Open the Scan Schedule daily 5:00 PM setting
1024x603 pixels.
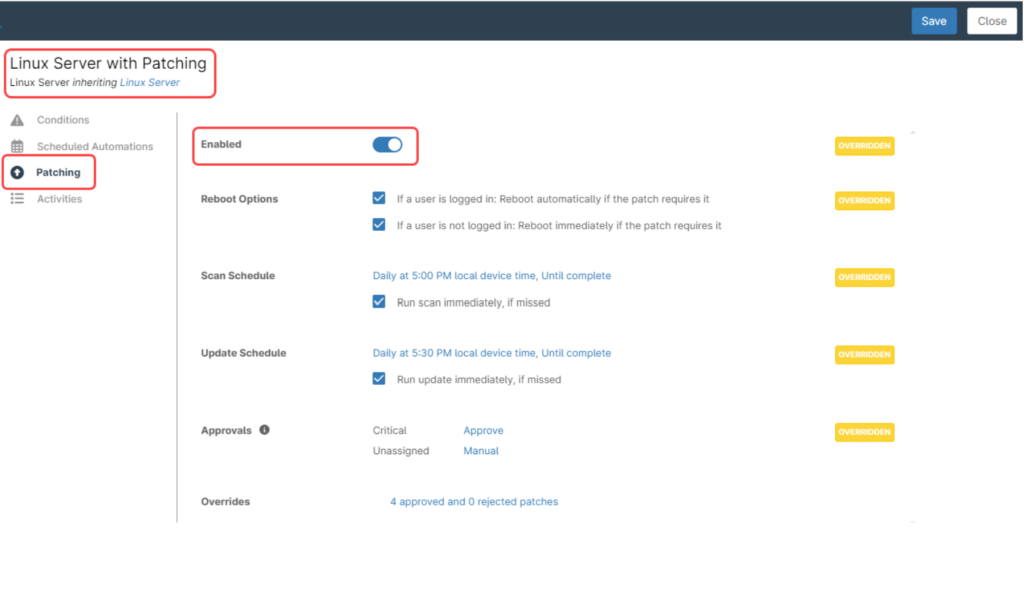click(x=491, y=276)
